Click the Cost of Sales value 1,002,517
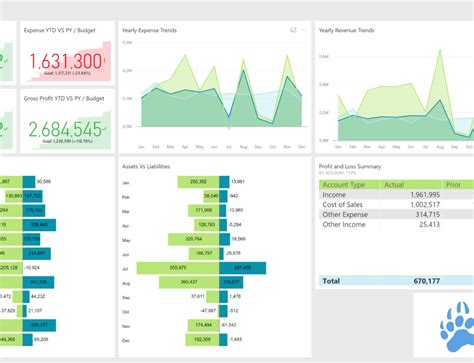 pos(425,205)
